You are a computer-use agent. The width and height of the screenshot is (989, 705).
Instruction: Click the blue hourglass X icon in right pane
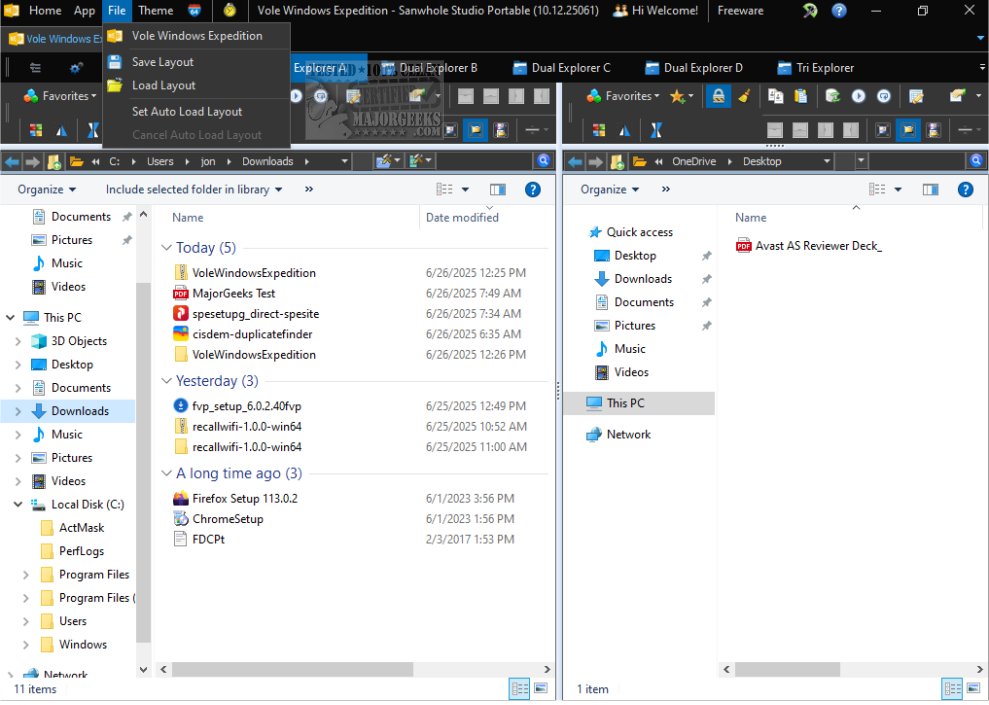click(x=656, y=130)
